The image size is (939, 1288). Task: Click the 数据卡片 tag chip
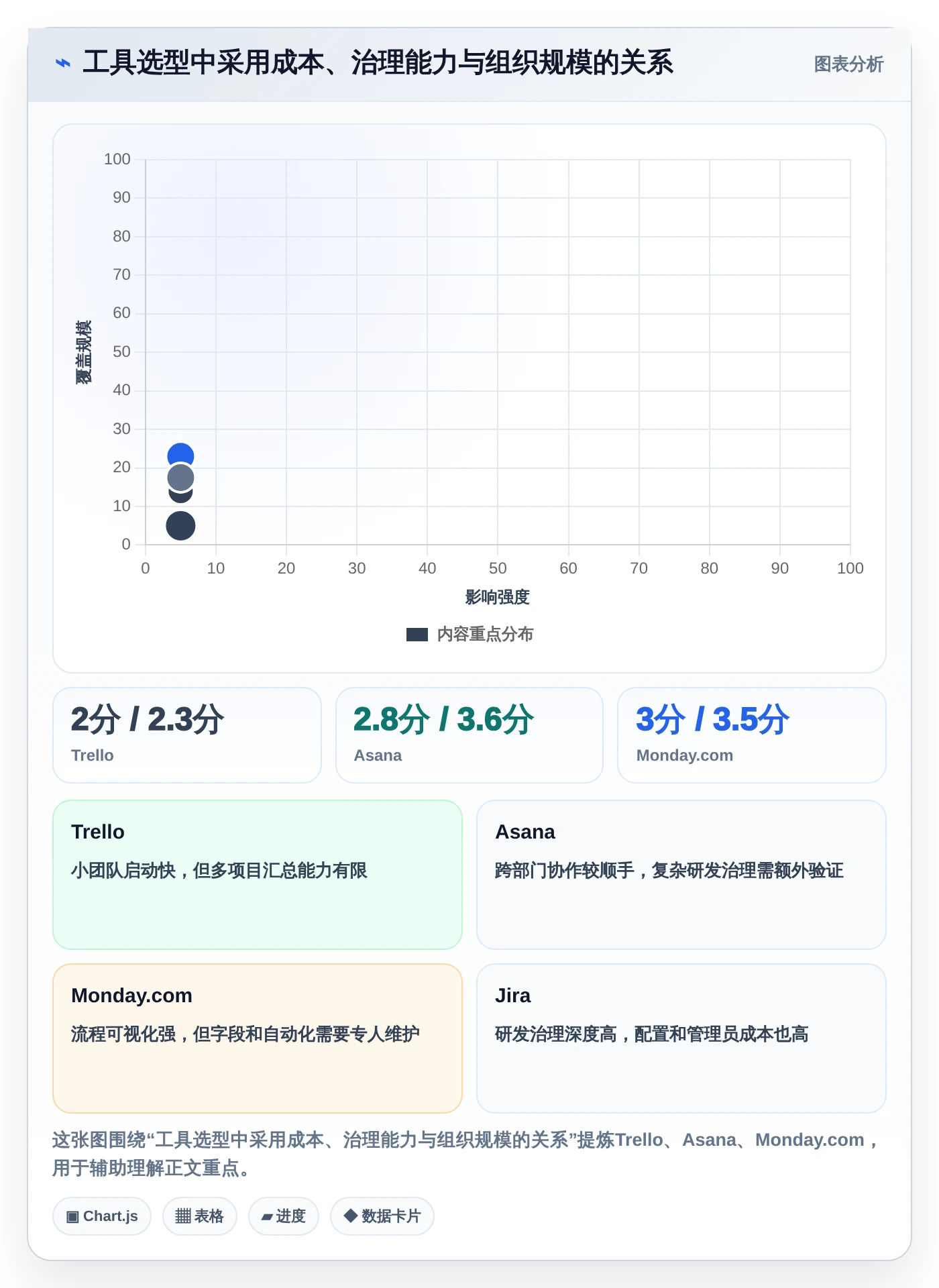pos(382,1216)
